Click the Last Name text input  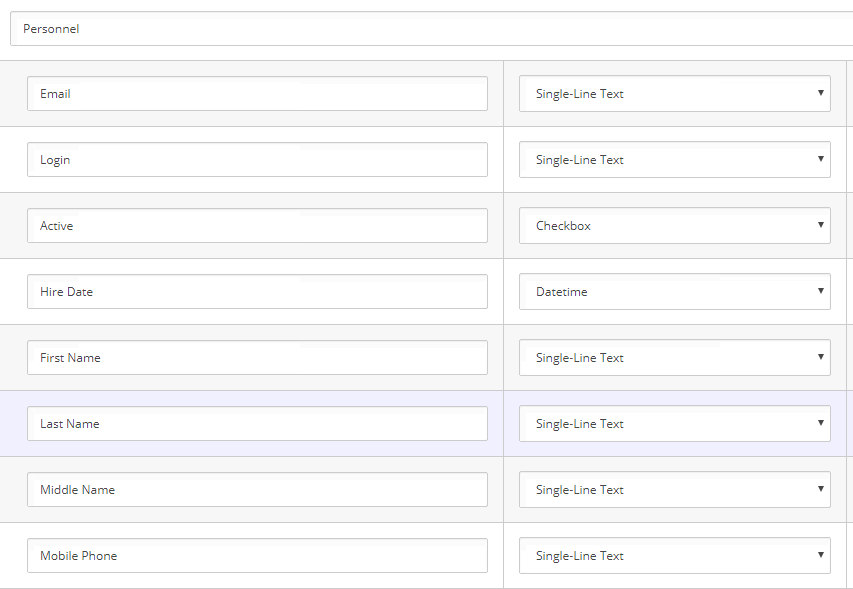[x=257, y=424]
